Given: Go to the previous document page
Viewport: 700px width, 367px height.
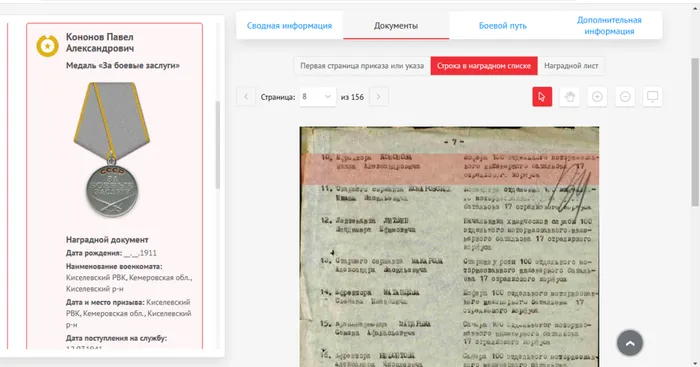Looking at the screenshot, I should [x=246, y=97].
